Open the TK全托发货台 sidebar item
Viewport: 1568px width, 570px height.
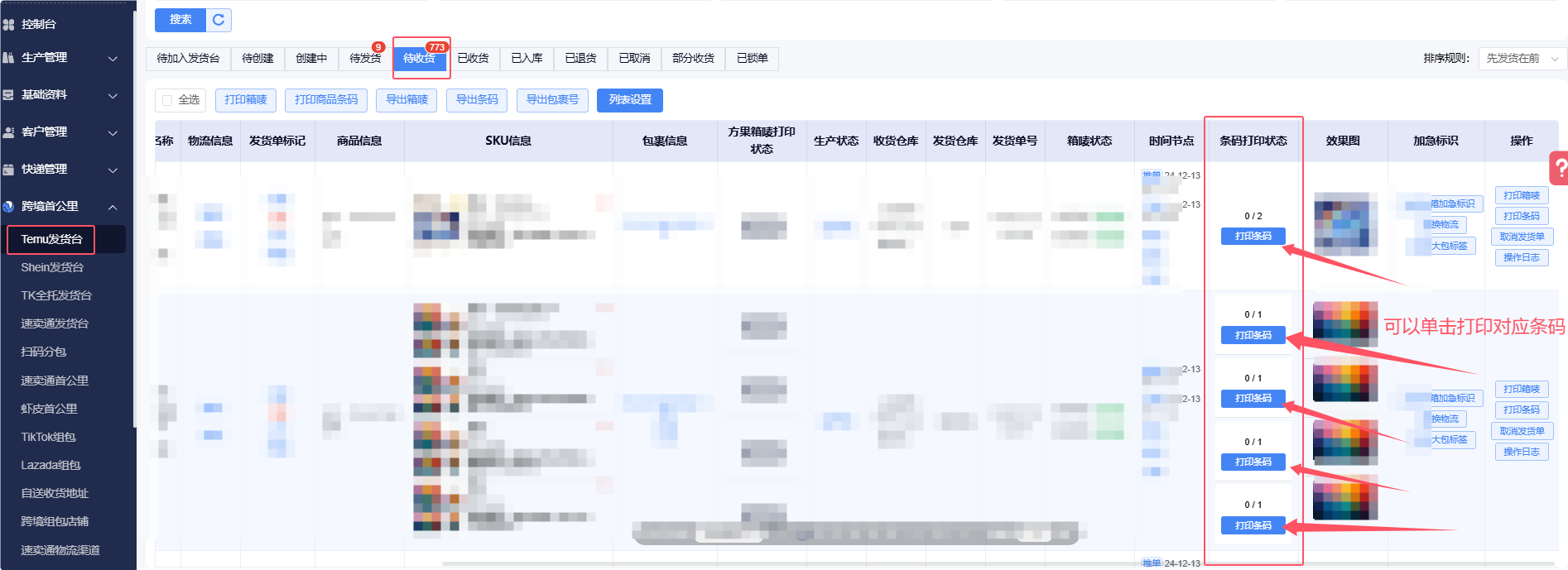(x=56, y=296)
